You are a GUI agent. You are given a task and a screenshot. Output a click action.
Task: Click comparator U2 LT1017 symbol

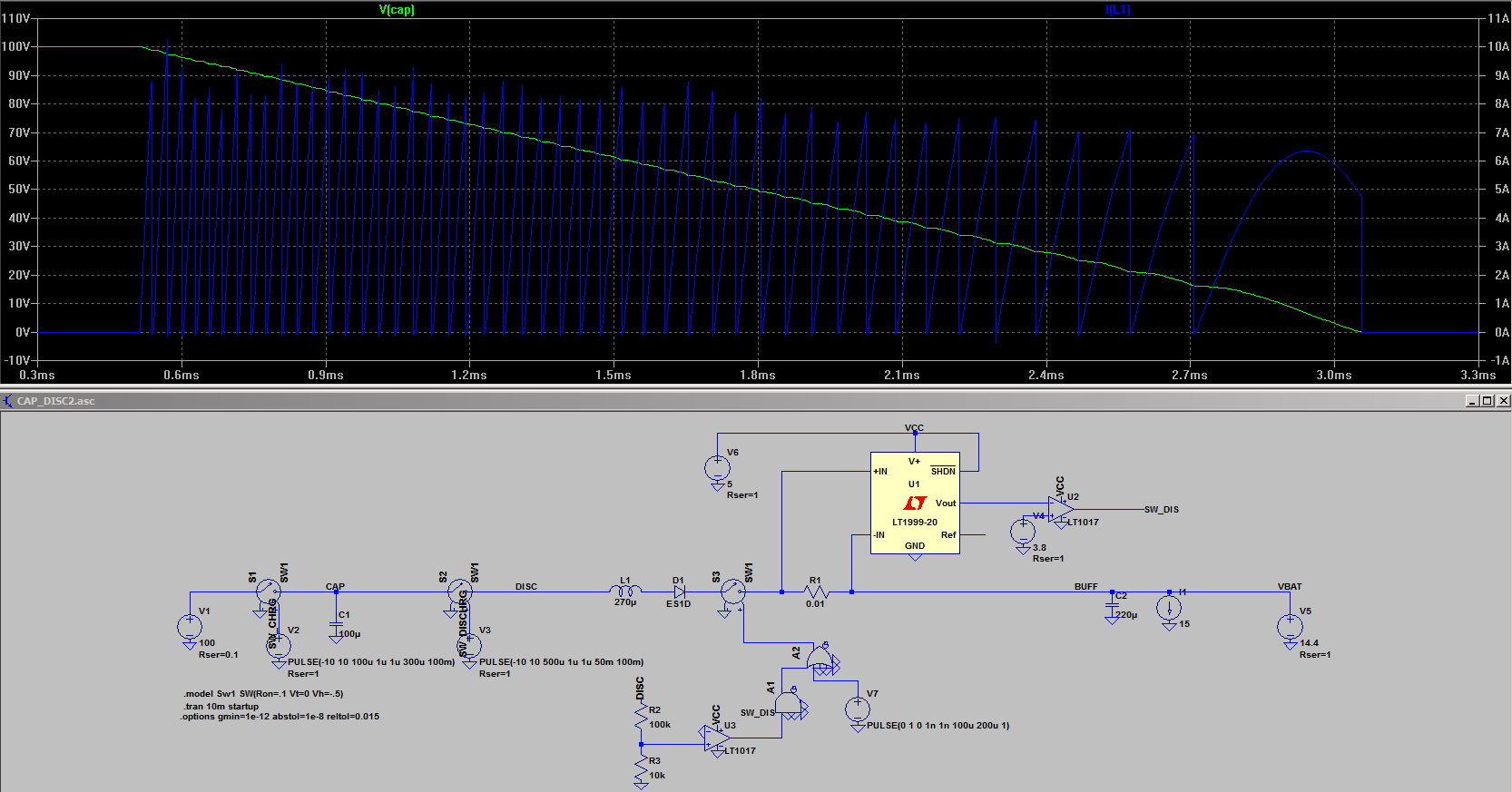[x=1061, y=510]
